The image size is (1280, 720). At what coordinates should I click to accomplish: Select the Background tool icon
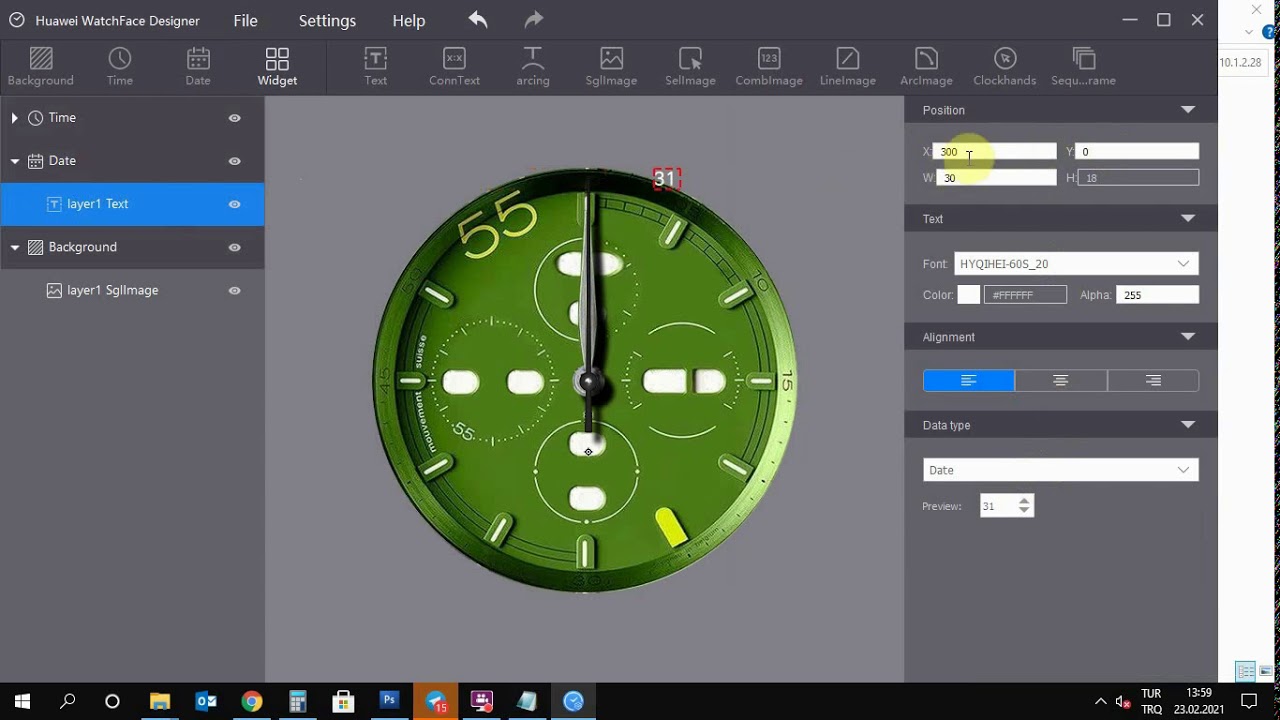[41, 67]
